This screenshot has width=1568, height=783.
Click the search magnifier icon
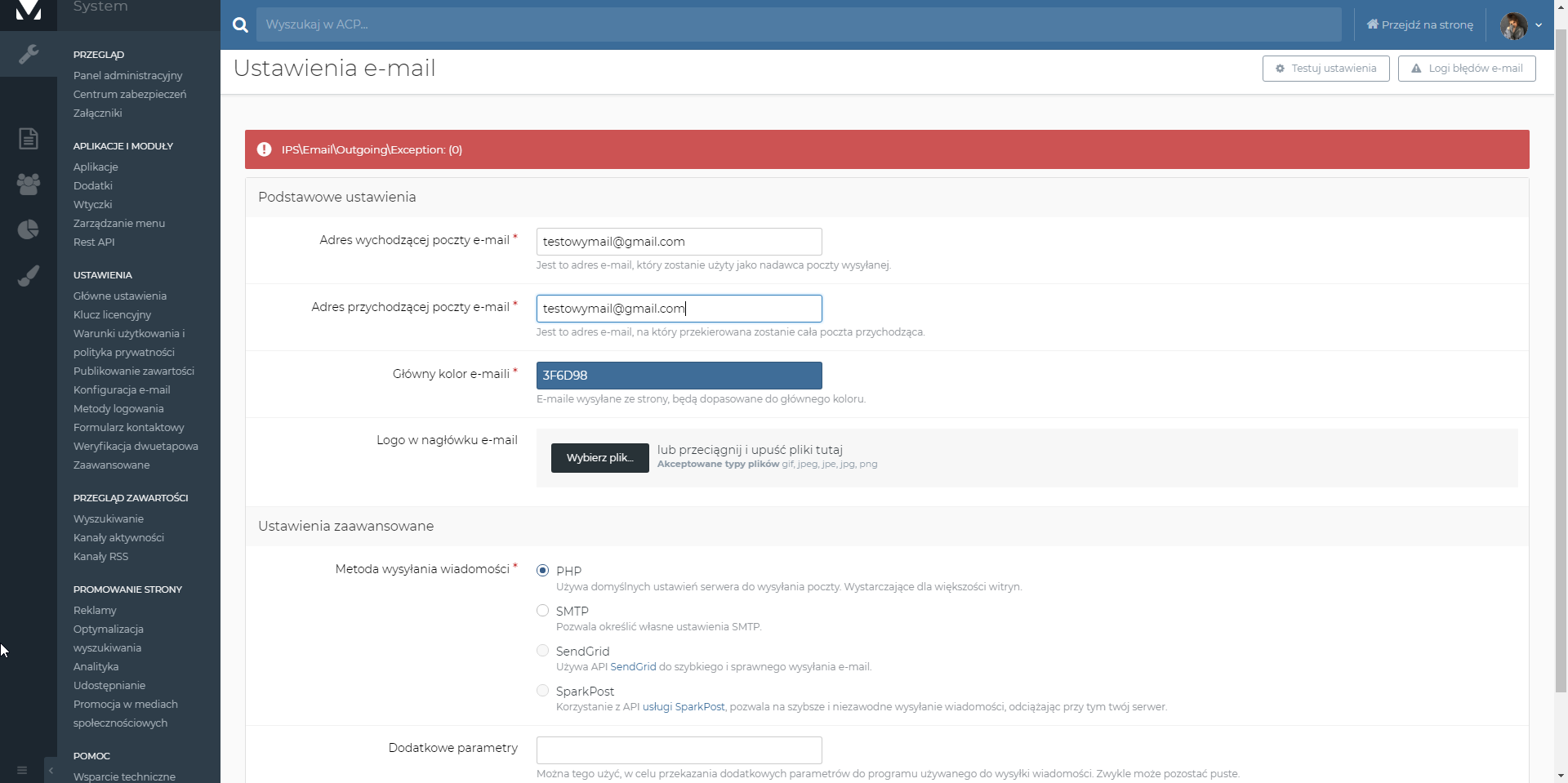click(240, 24)
